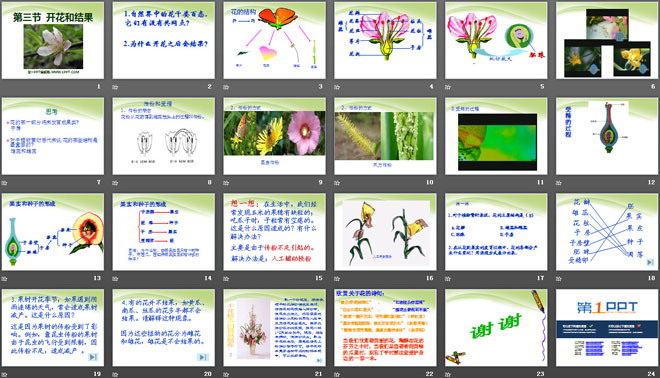Click the transition star icon under slide 19
660x378 pixels.
tap(5, 374)
